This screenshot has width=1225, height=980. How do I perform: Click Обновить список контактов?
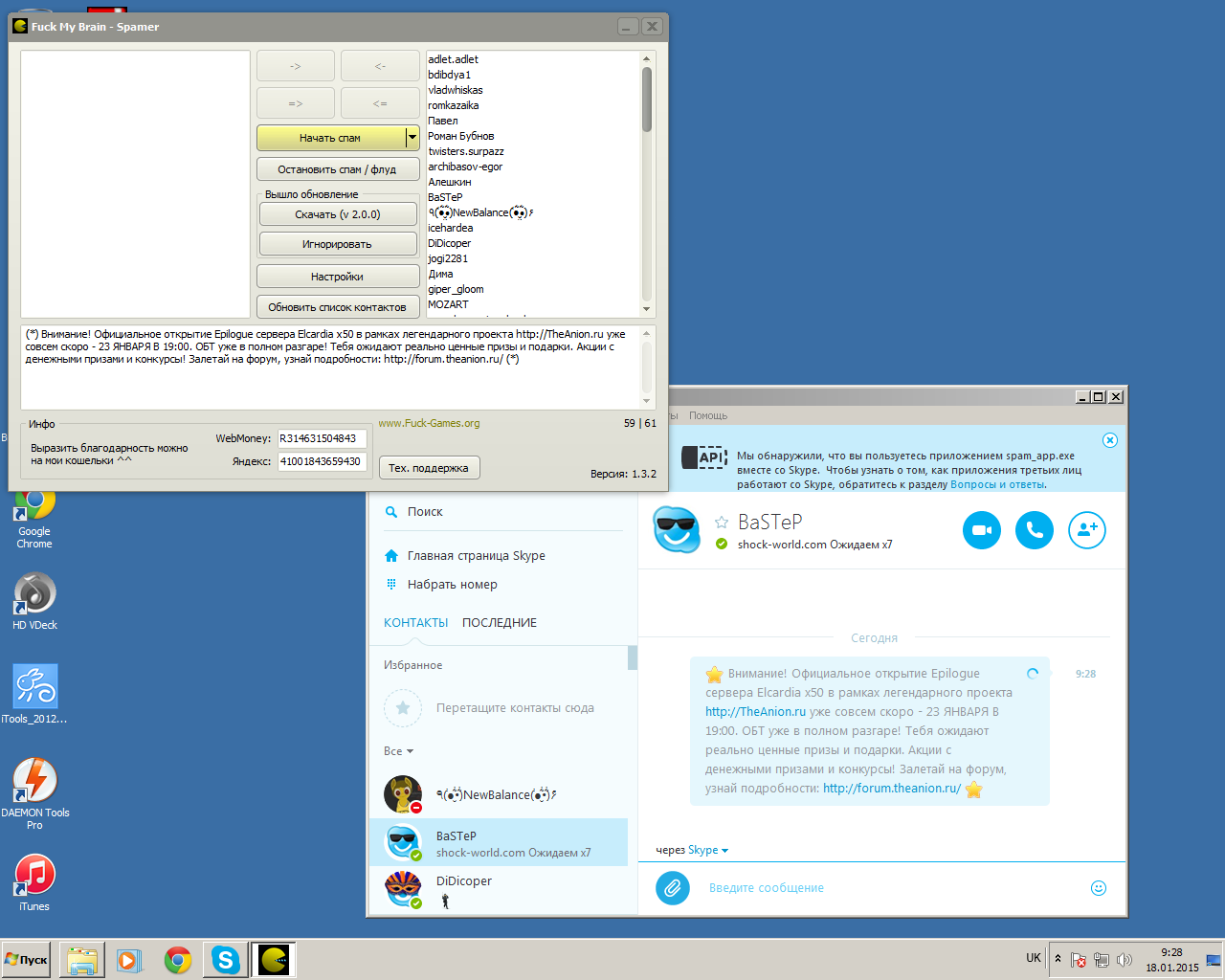click(x=338, y=307)
